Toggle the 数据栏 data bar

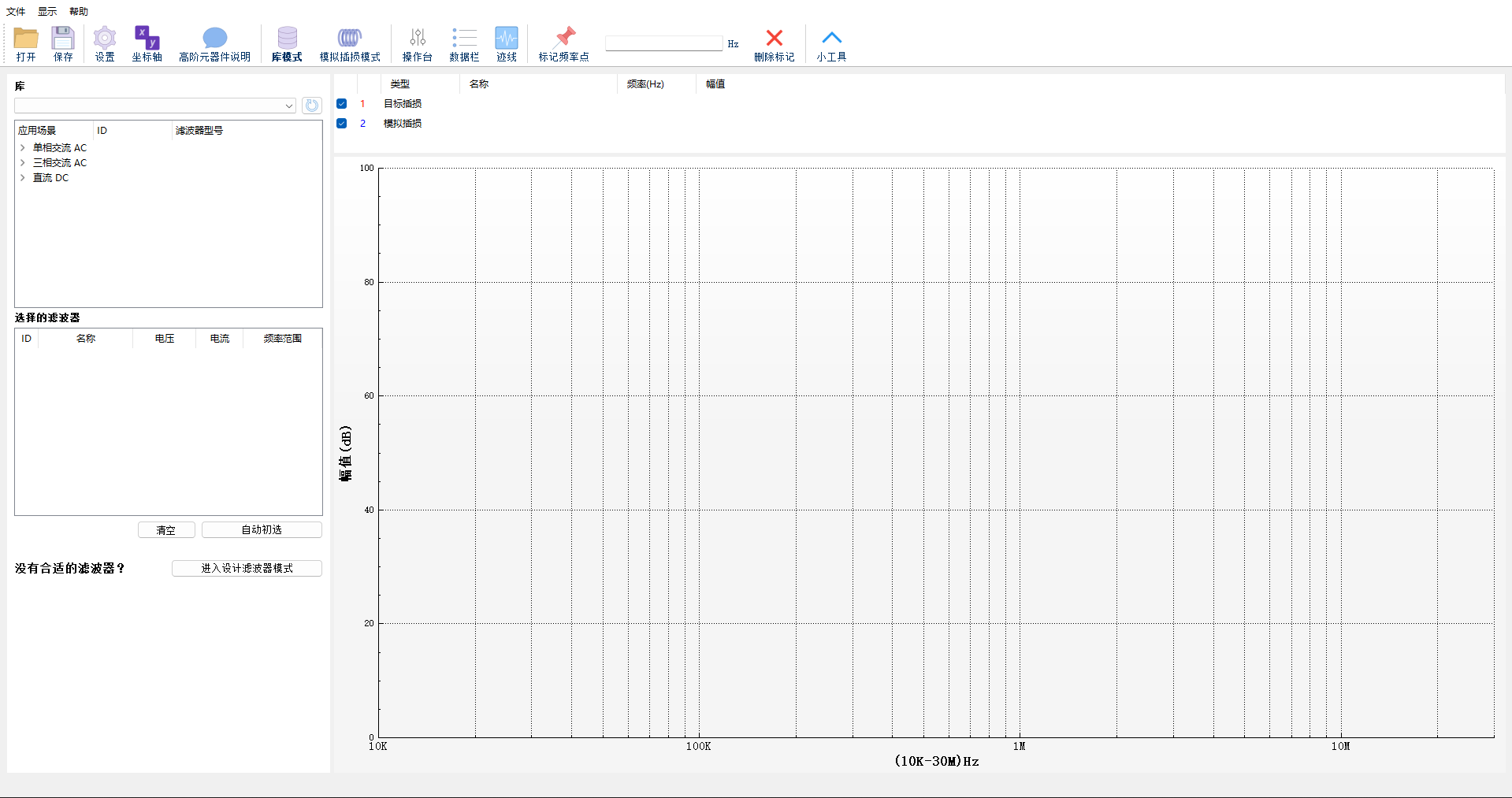(464, 44)
